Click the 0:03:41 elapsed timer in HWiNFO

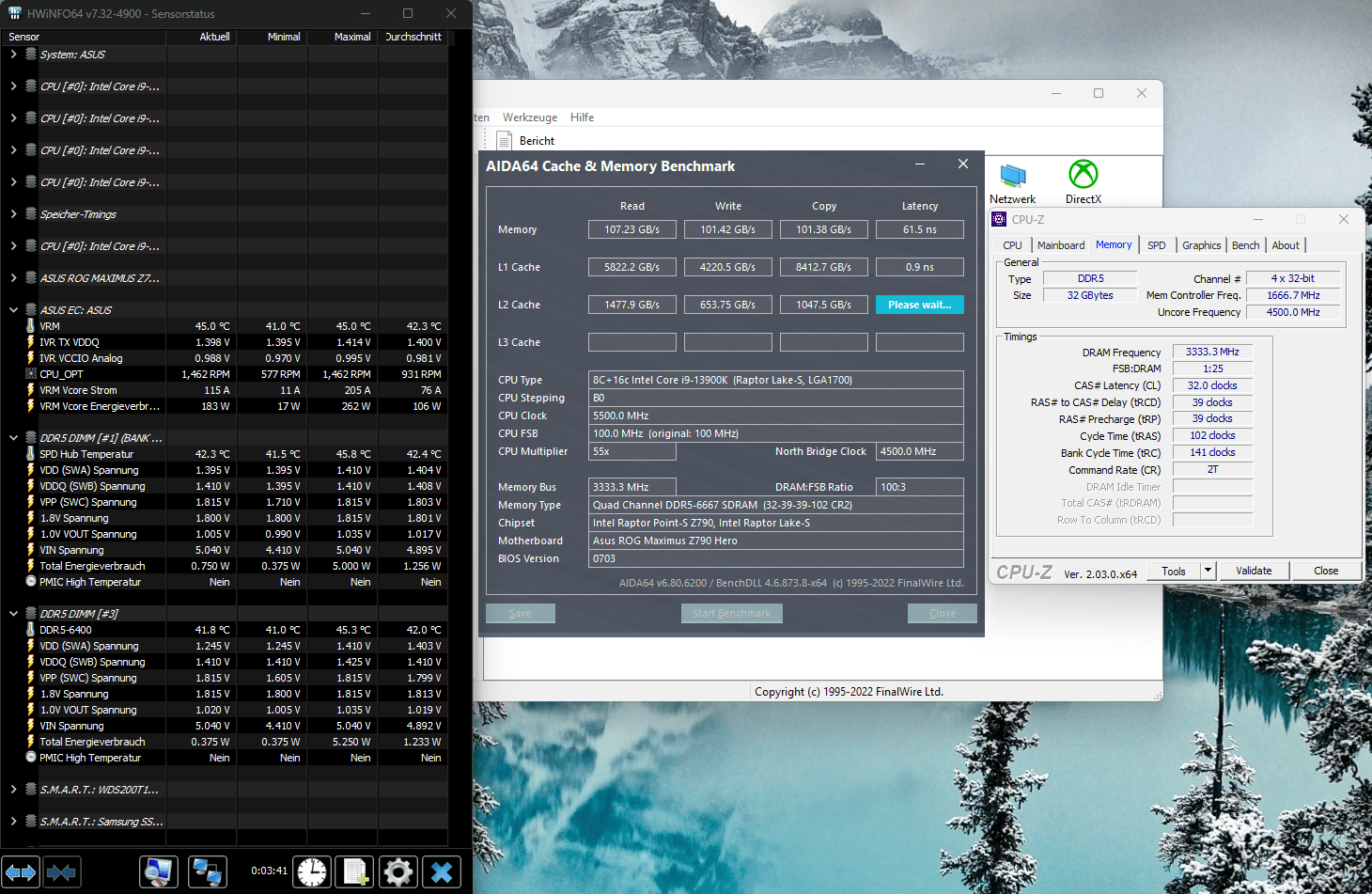tap(269, 870)
